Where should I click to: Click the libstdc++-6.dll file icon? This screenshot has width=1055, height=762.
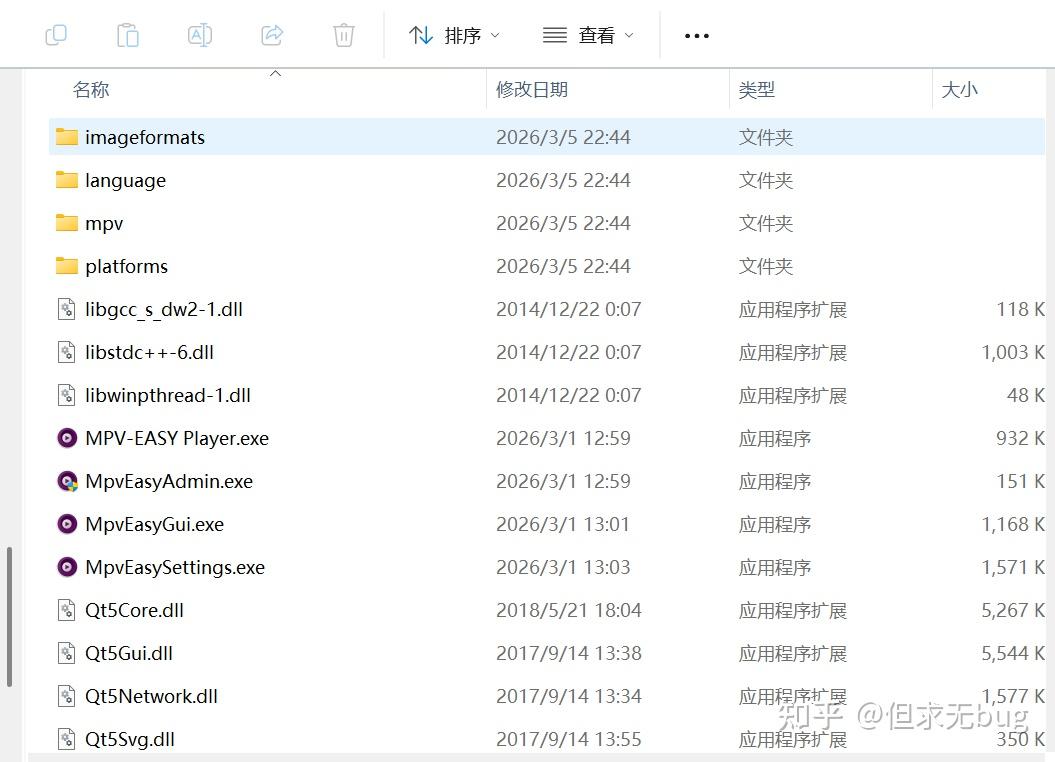tap(67, 352)
